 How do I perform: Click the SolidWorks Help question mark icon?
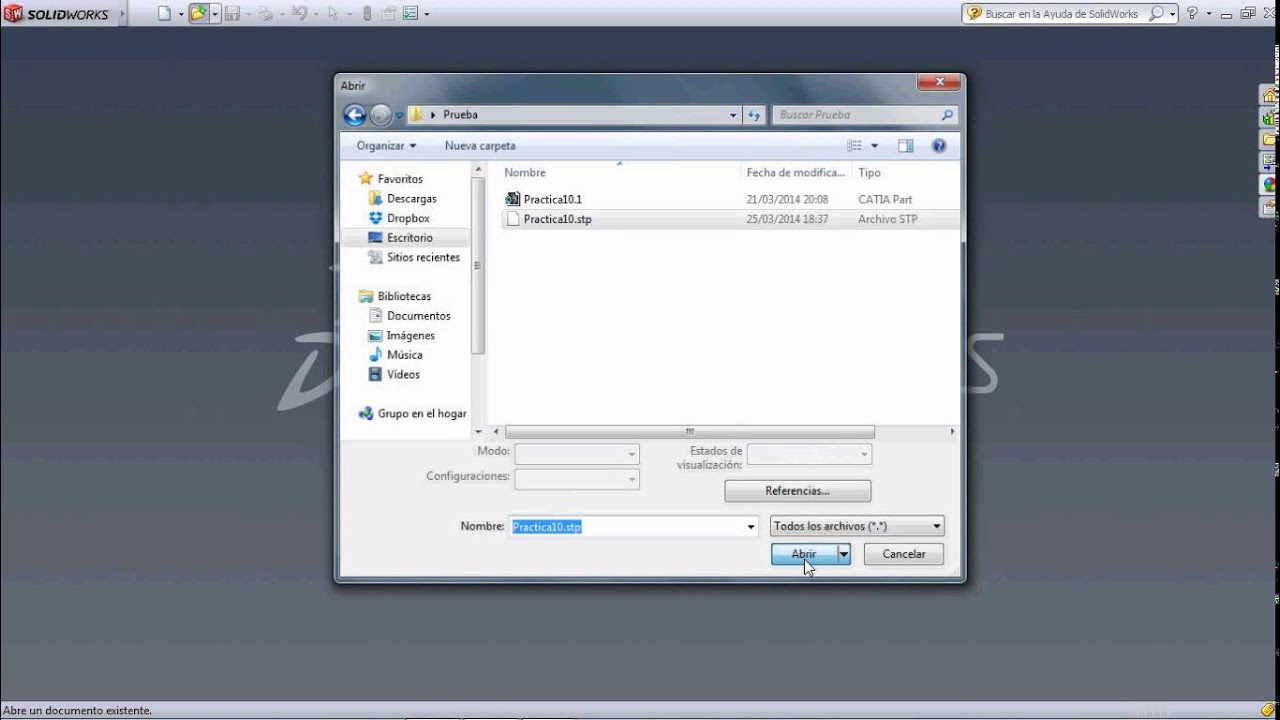click(x=1192, y=14)
